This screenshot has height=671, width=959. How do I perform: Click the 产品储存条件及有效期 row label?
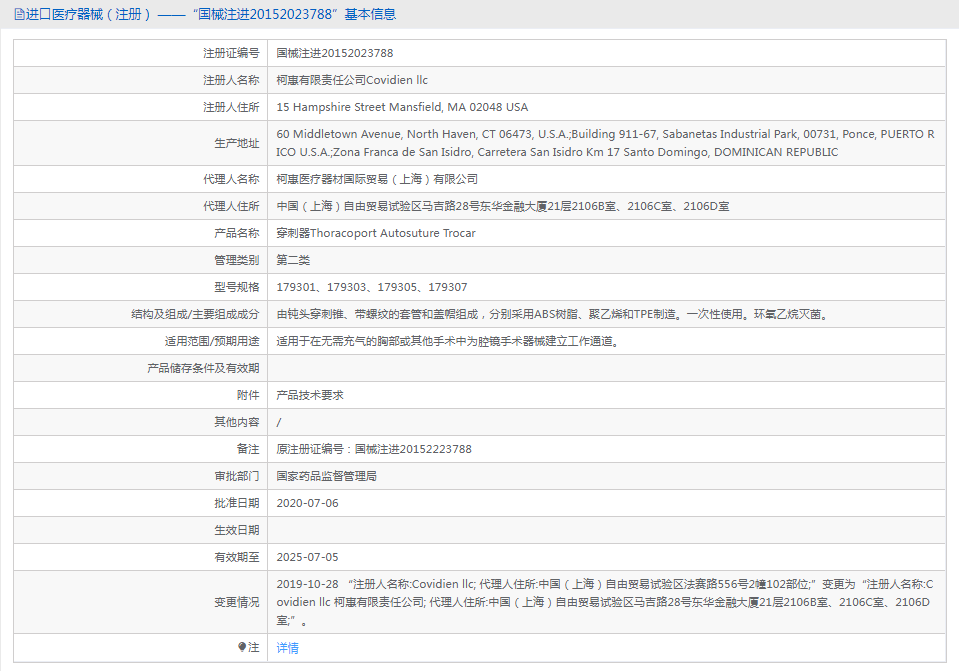203,368
